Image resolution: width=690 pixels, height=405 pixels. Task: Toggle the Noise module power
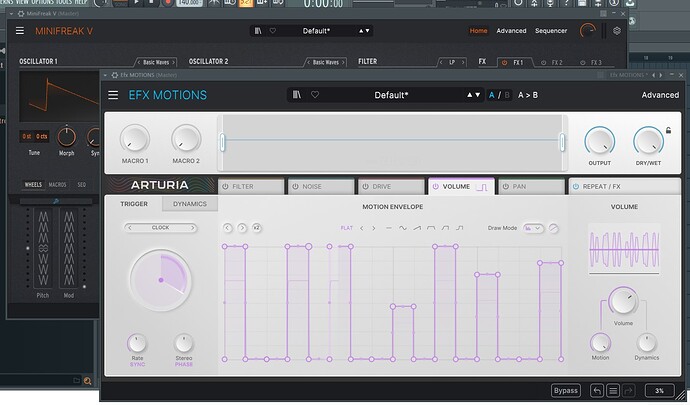(295, 187)
